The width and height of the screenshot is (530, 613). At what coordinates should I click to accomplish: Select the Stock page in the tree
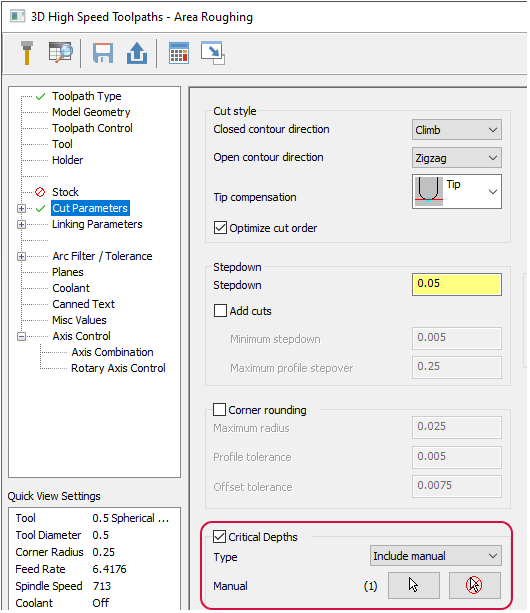66,192
